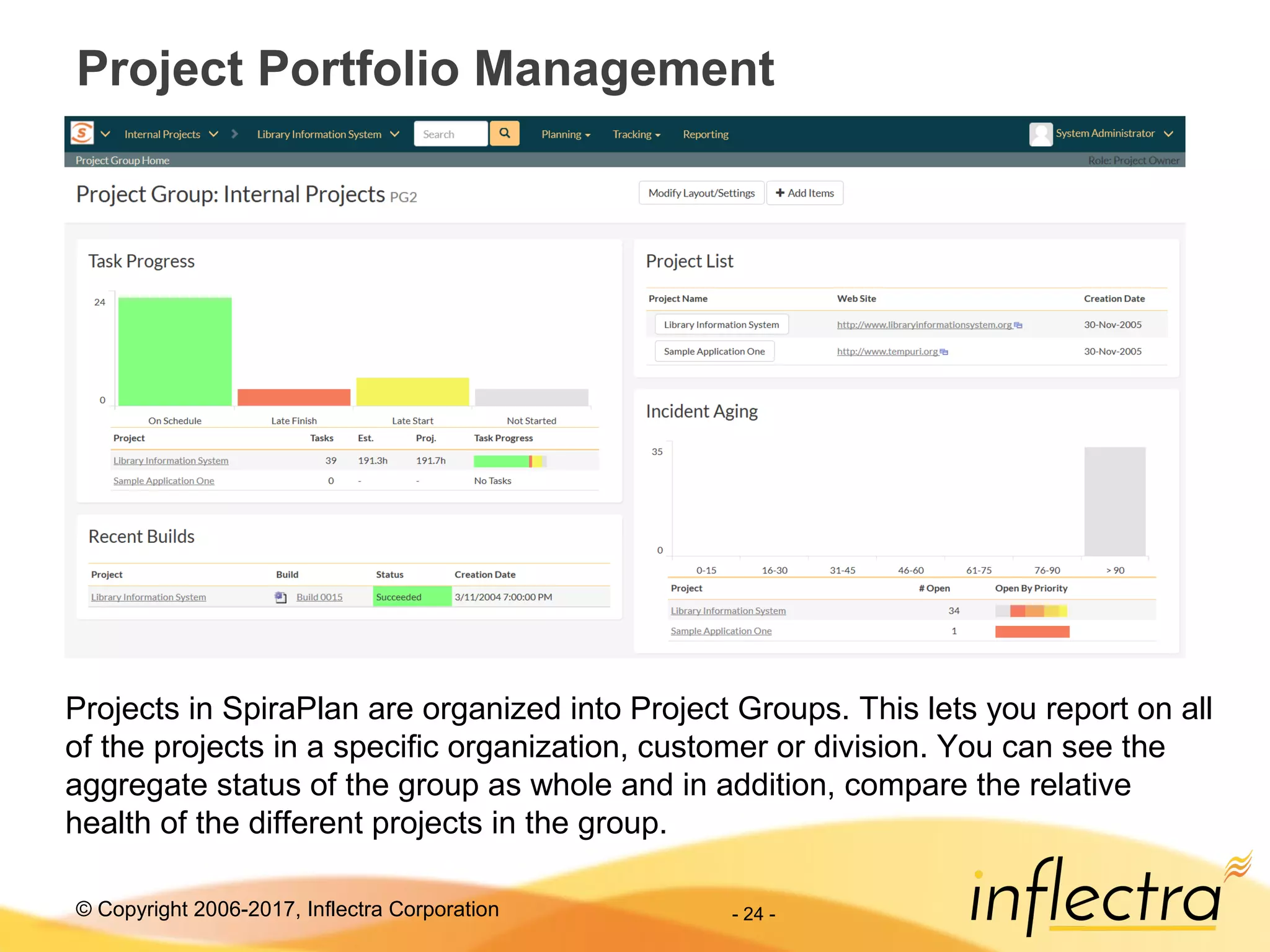Click the PG2 project group code

pyautogui.click(x=403, y=197)
